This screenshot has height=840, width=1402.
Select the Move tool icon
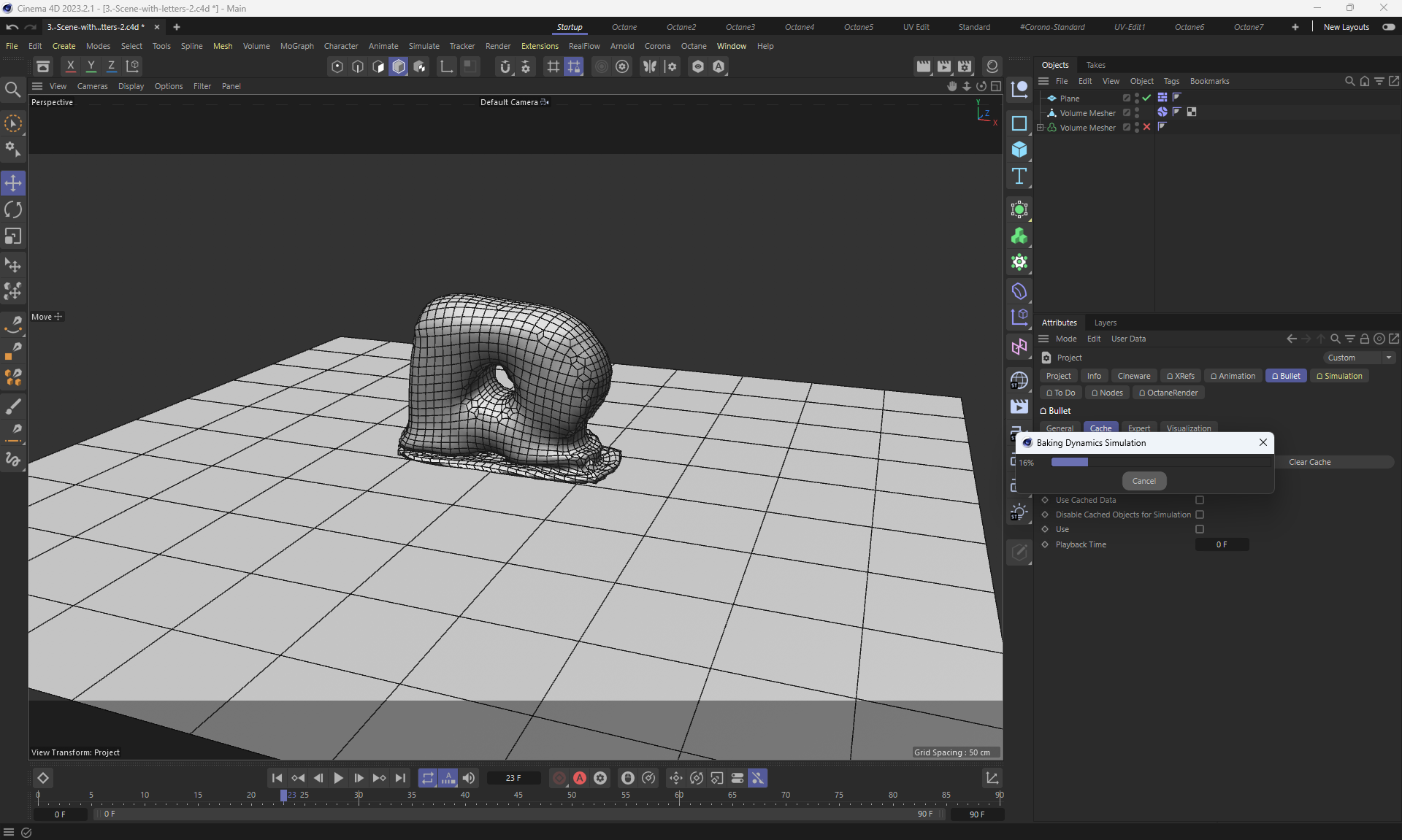click(x=13, y=183)
